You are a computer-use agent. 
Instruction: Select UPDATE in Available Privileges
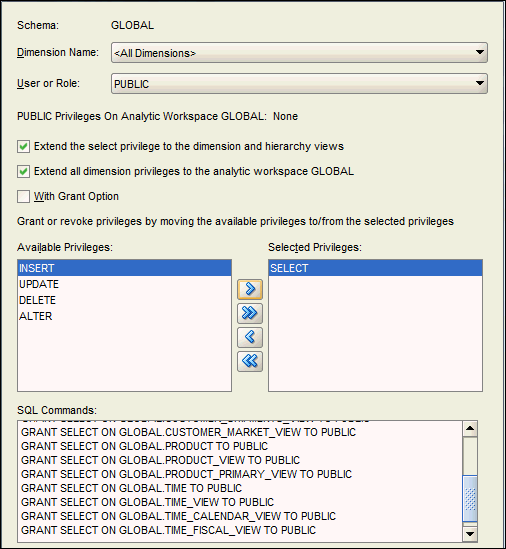pyautogui.click(x=124, y=284)
